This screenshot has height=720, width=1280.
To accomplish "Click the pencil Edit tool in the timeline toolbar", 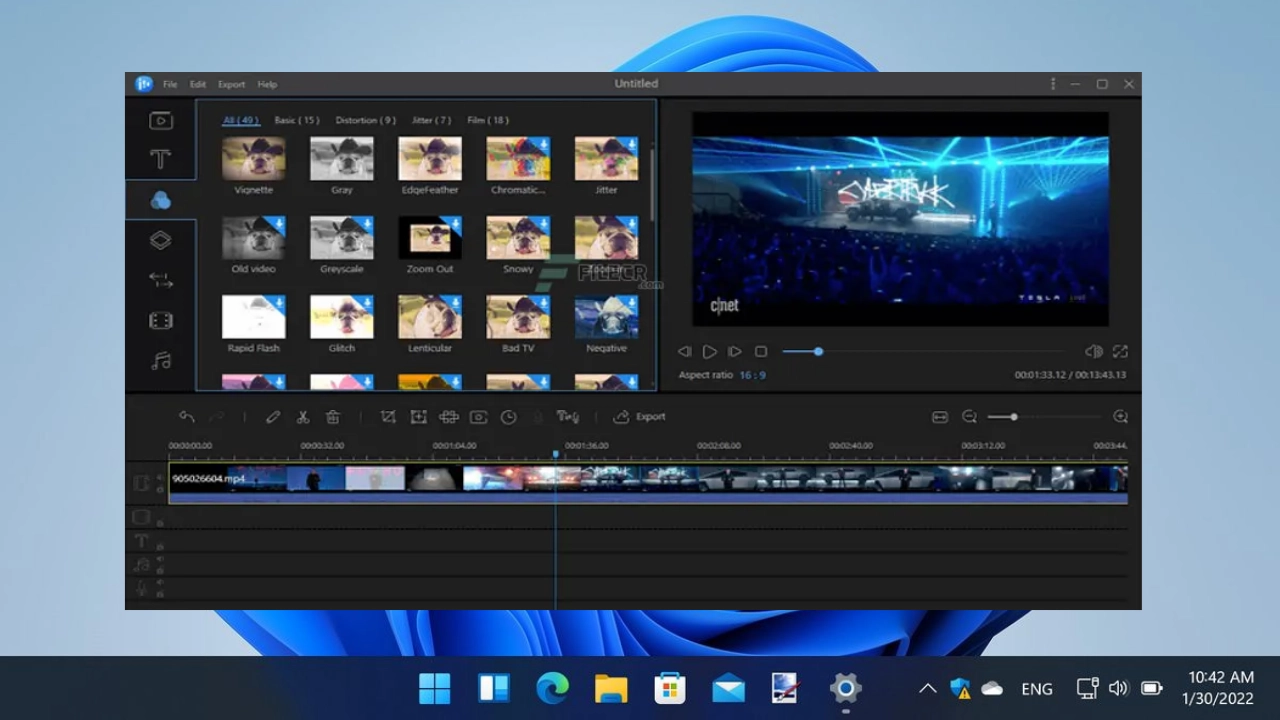I will tap(273, 417).
